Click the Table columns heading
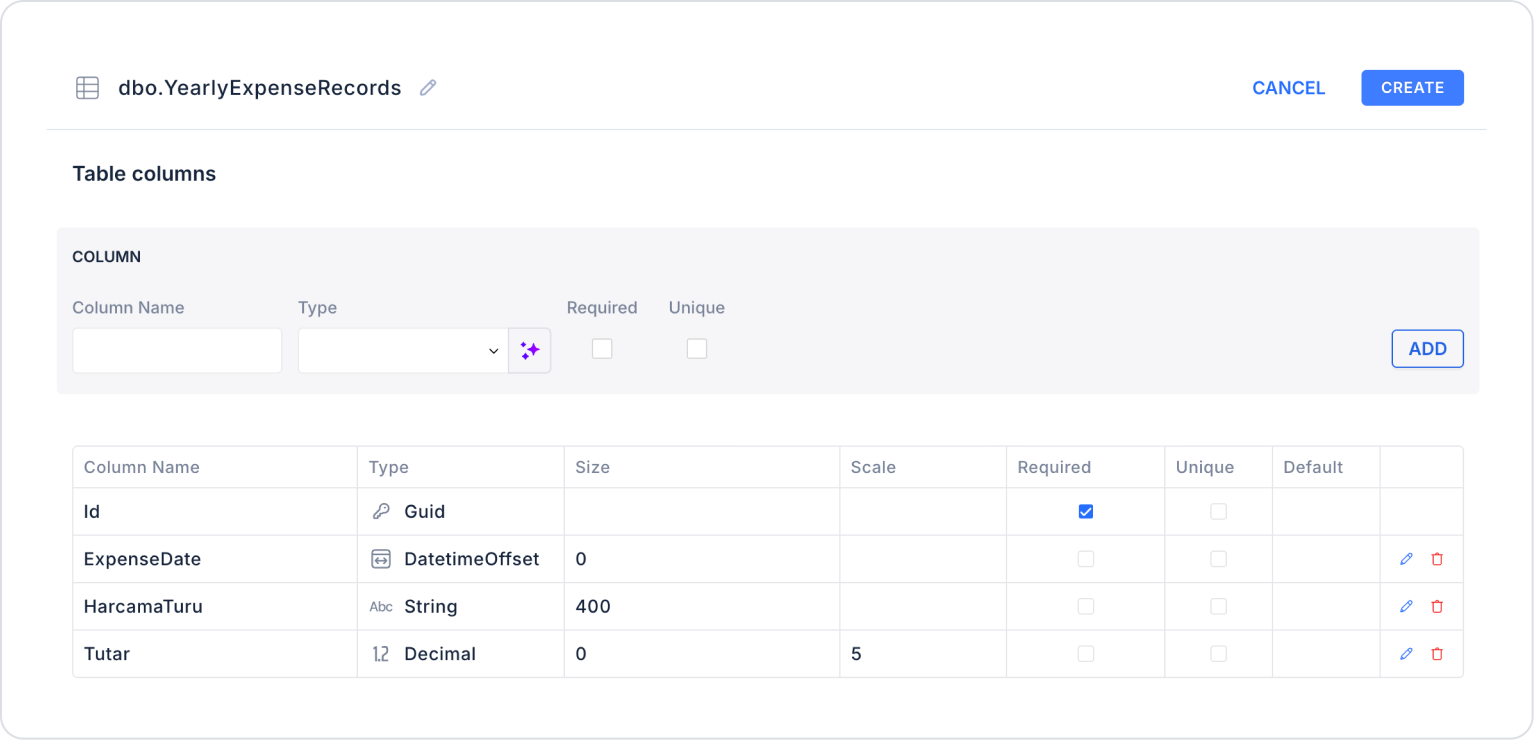Screen dimensions: 1534x740 [x=144, y=174]
